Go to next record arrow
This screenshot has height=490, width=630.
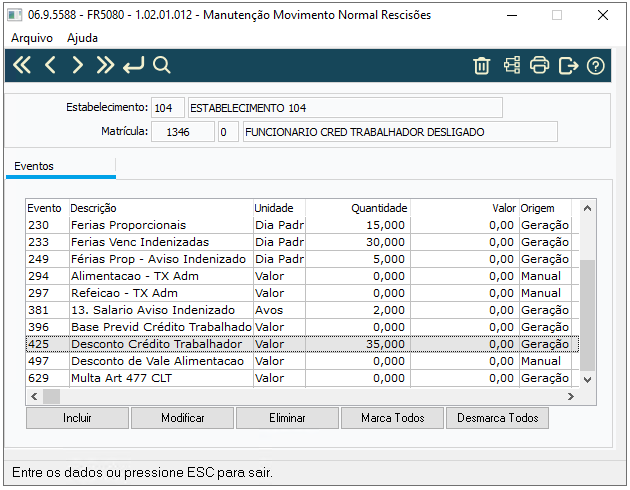[x=78, y=65]
